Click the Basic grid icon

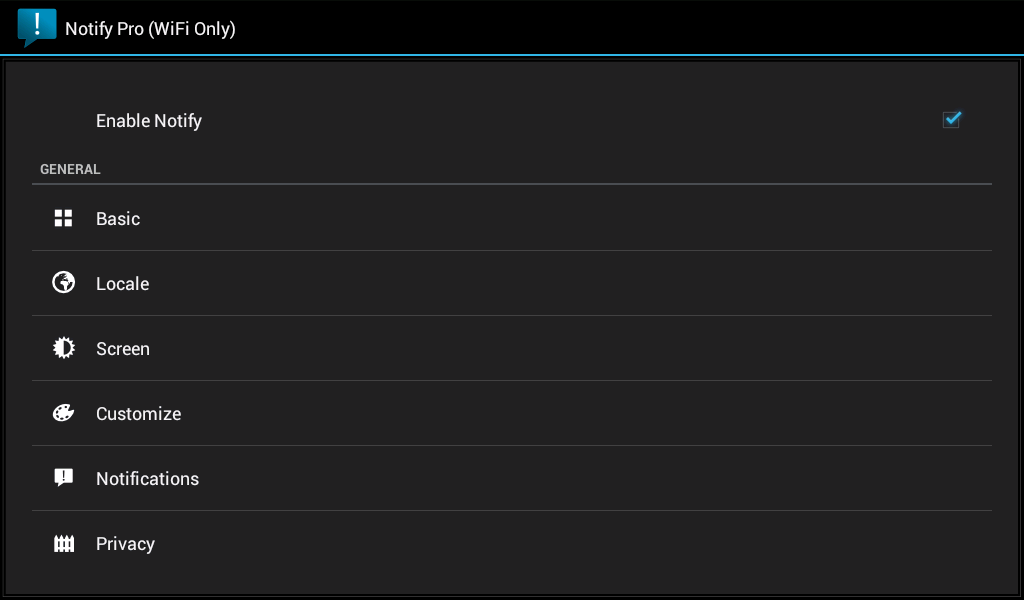click(63, 218)
